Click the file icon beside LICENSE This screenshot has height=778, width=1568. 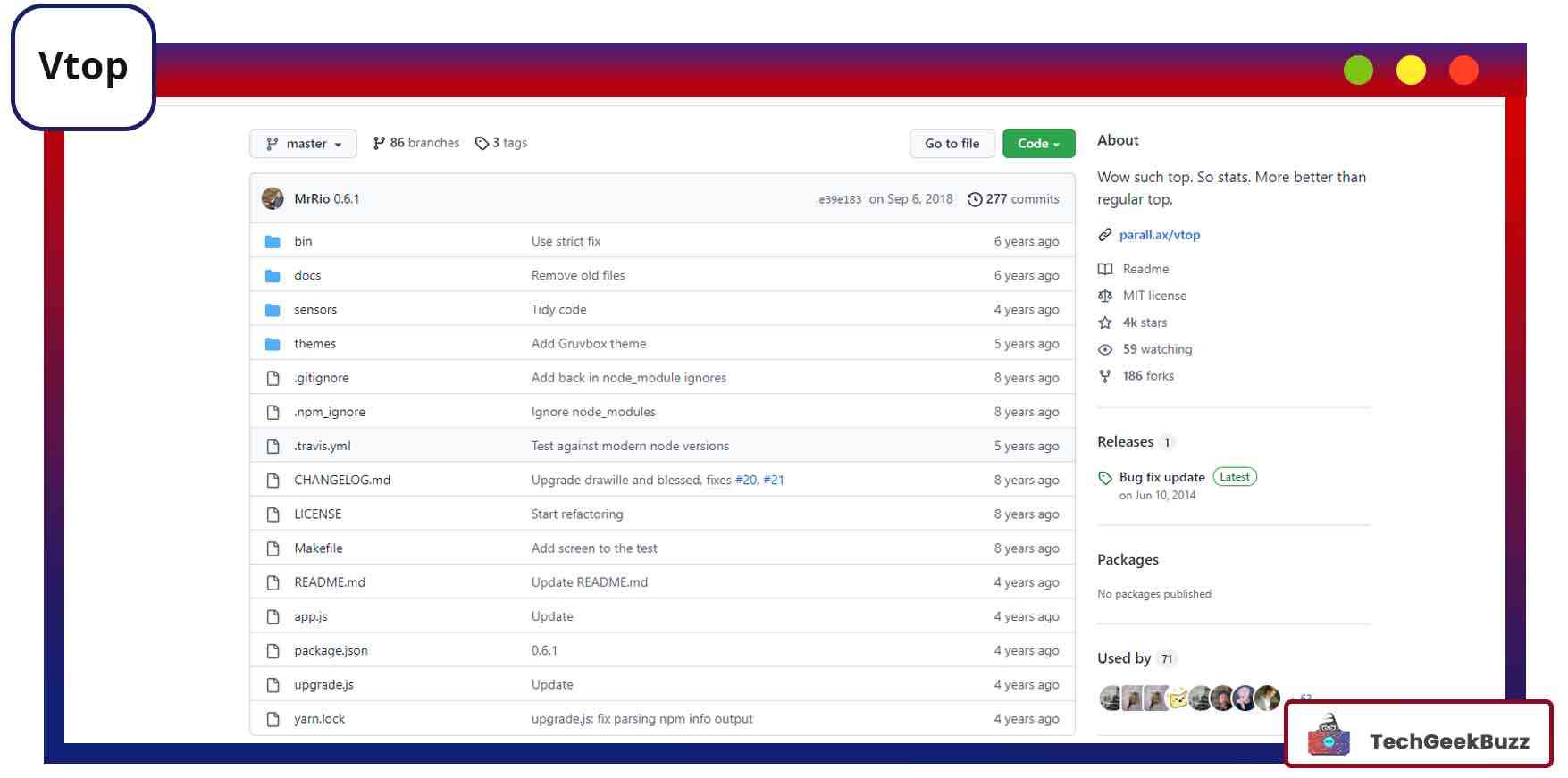273,514
